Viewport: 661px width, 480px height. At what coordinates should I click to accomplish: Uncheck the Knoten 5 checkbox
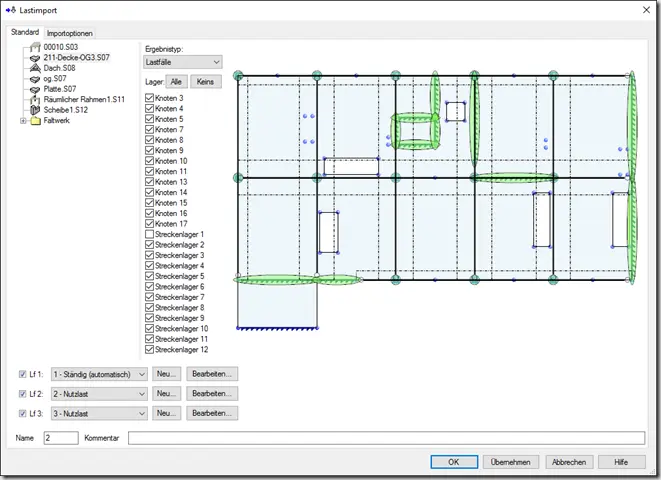(149, 119)
